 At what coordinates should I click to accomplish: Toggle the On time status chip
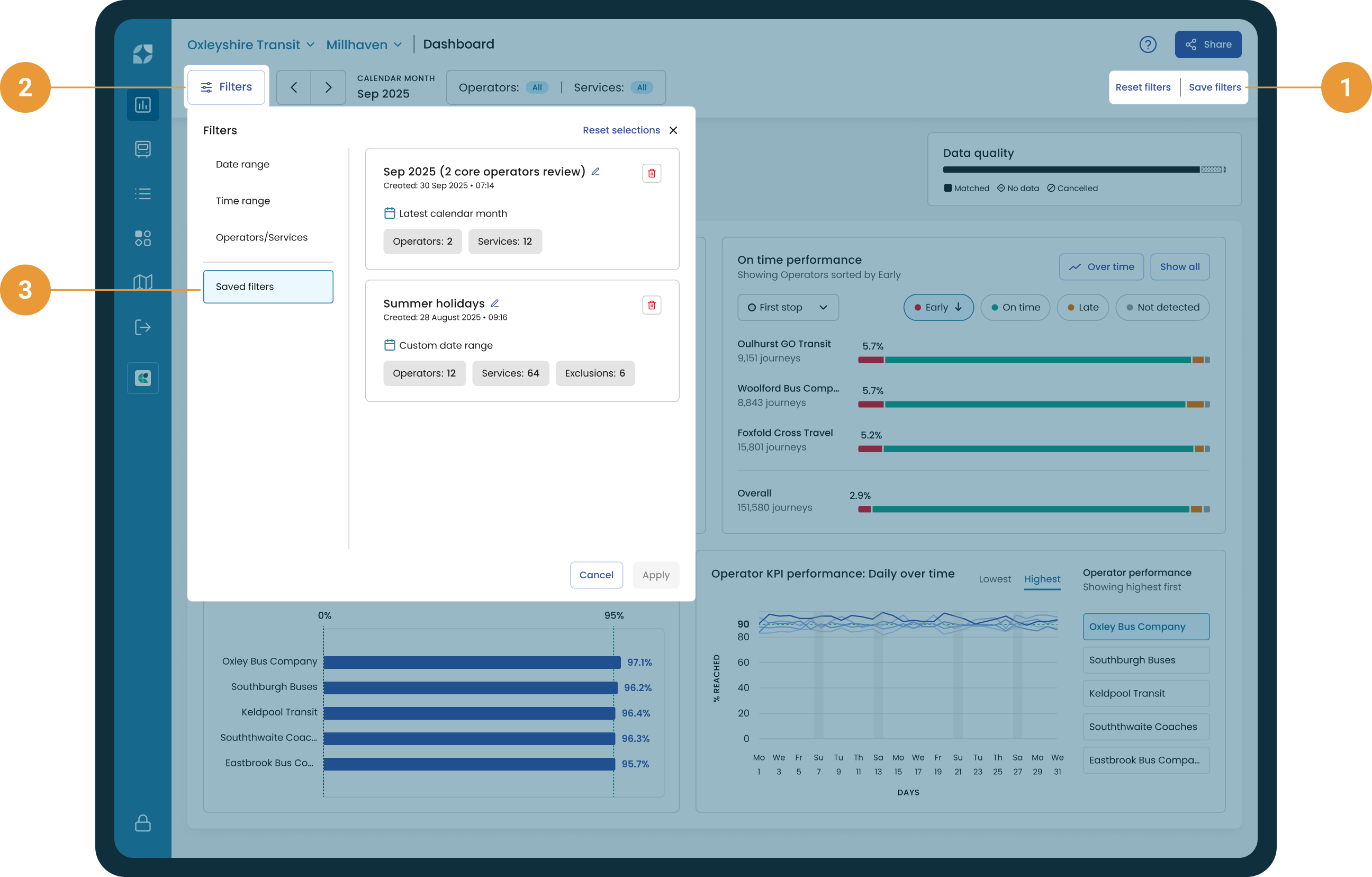click(x=1015, y=307)
